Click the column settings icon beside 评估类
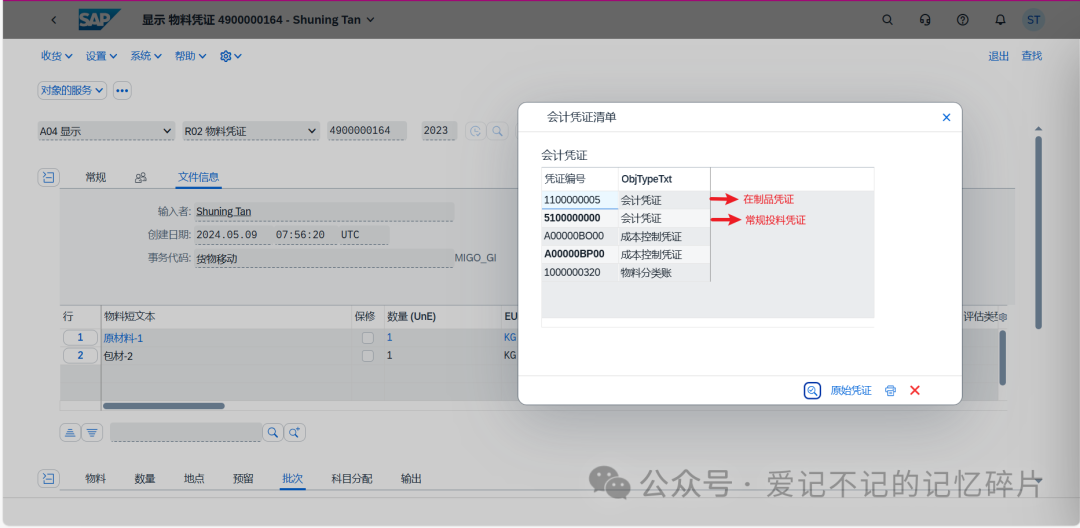 coord(1002,317)
